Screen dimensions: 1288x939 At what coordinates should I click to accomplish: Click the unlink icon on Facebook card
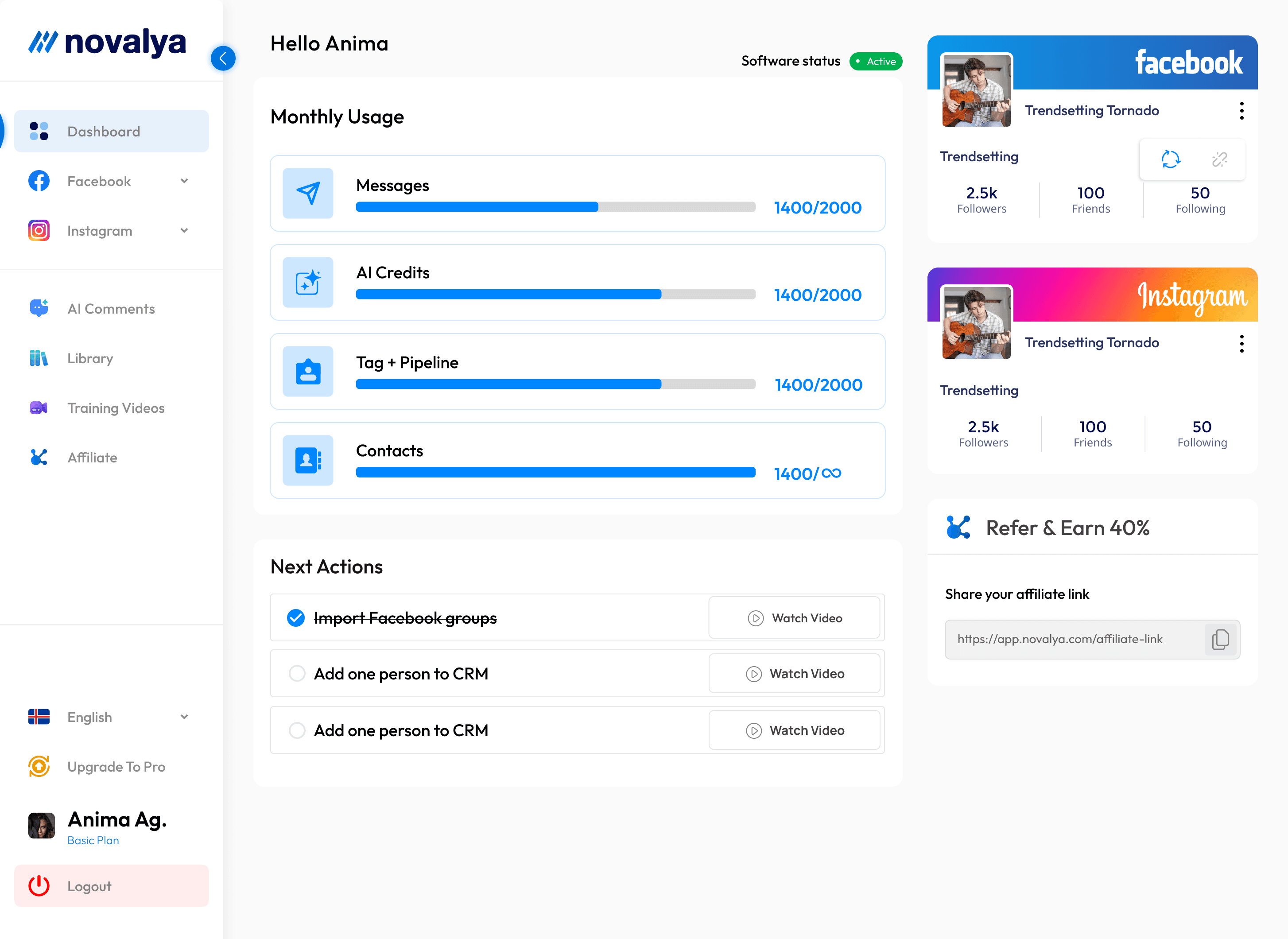coord(1219,159)
